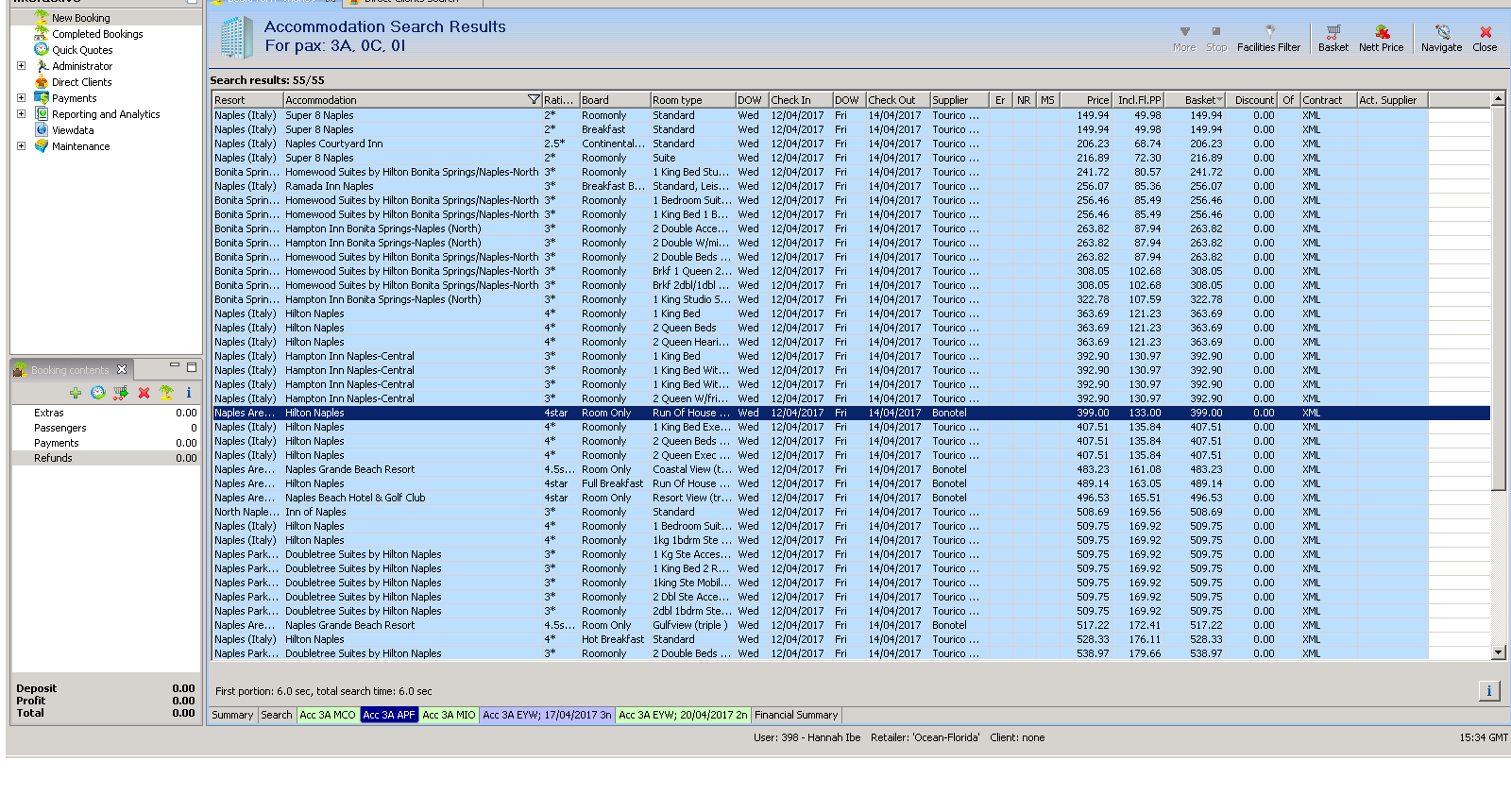
Task: Click the cart with green arrow icon
Action: pos(121,393)
